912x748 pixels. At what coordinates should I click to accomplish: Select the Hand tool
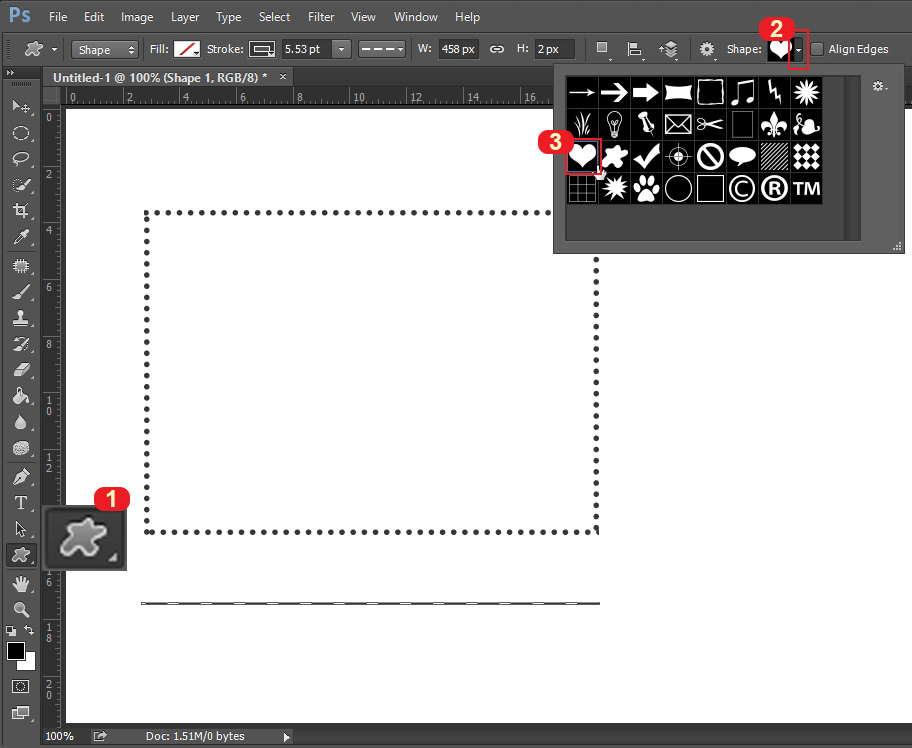[x=21, y=583]
